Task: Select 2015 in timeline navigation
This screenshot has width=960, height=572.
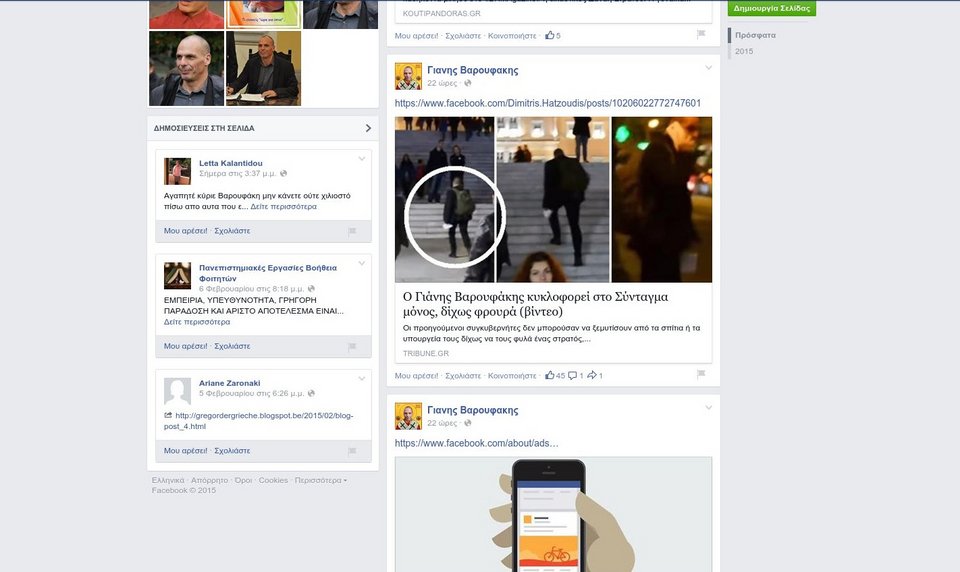Action: click(x=744, y=51)
